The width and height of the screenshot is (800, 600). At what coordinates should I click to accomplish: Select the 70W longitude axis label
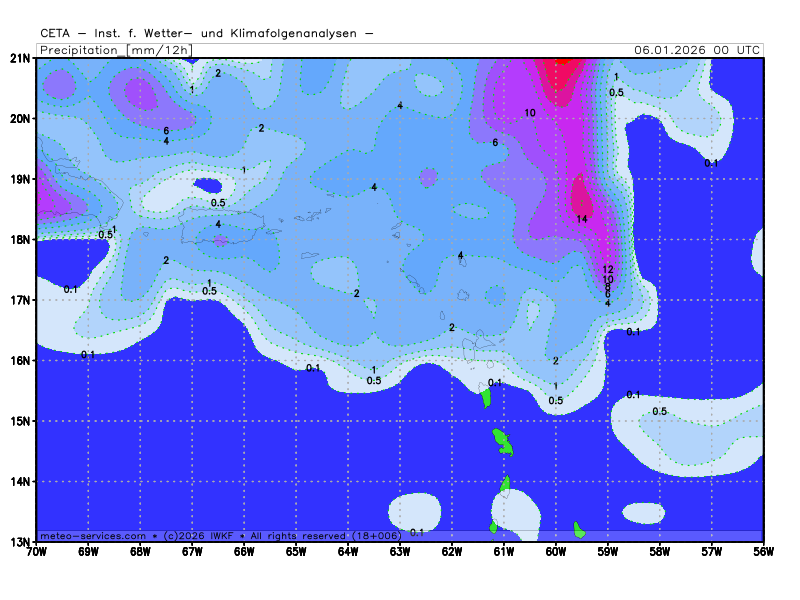(36, 551)
